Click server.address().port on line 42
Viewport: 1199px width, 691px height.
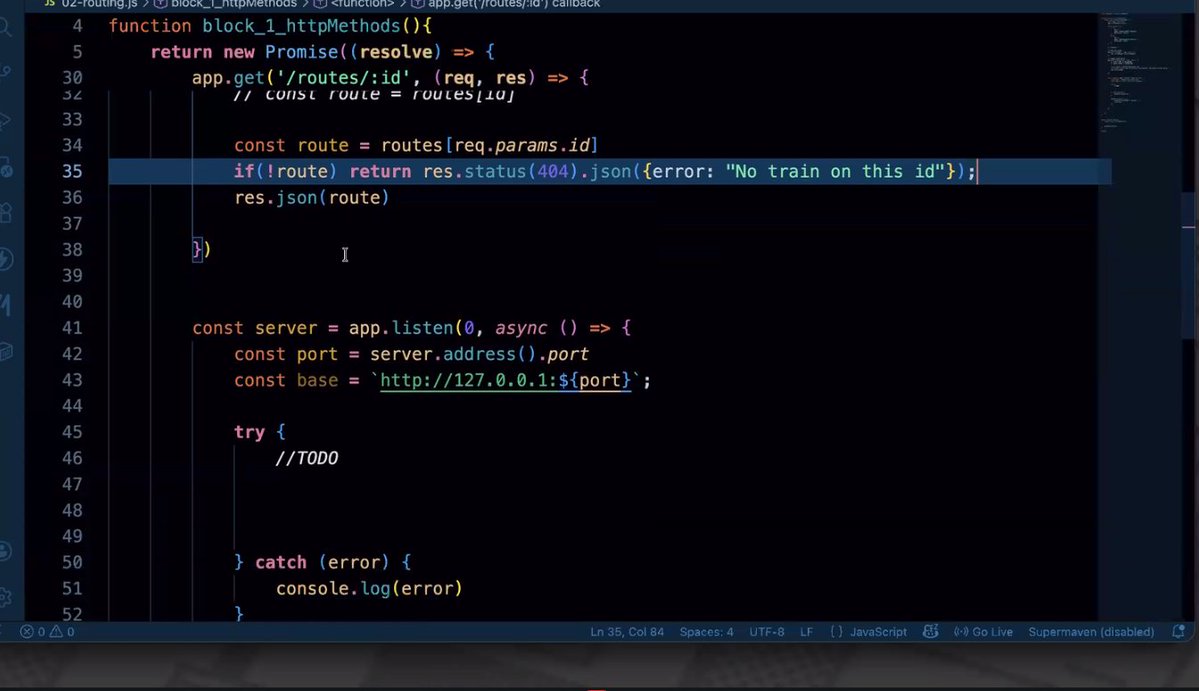(x=479, y=354)
